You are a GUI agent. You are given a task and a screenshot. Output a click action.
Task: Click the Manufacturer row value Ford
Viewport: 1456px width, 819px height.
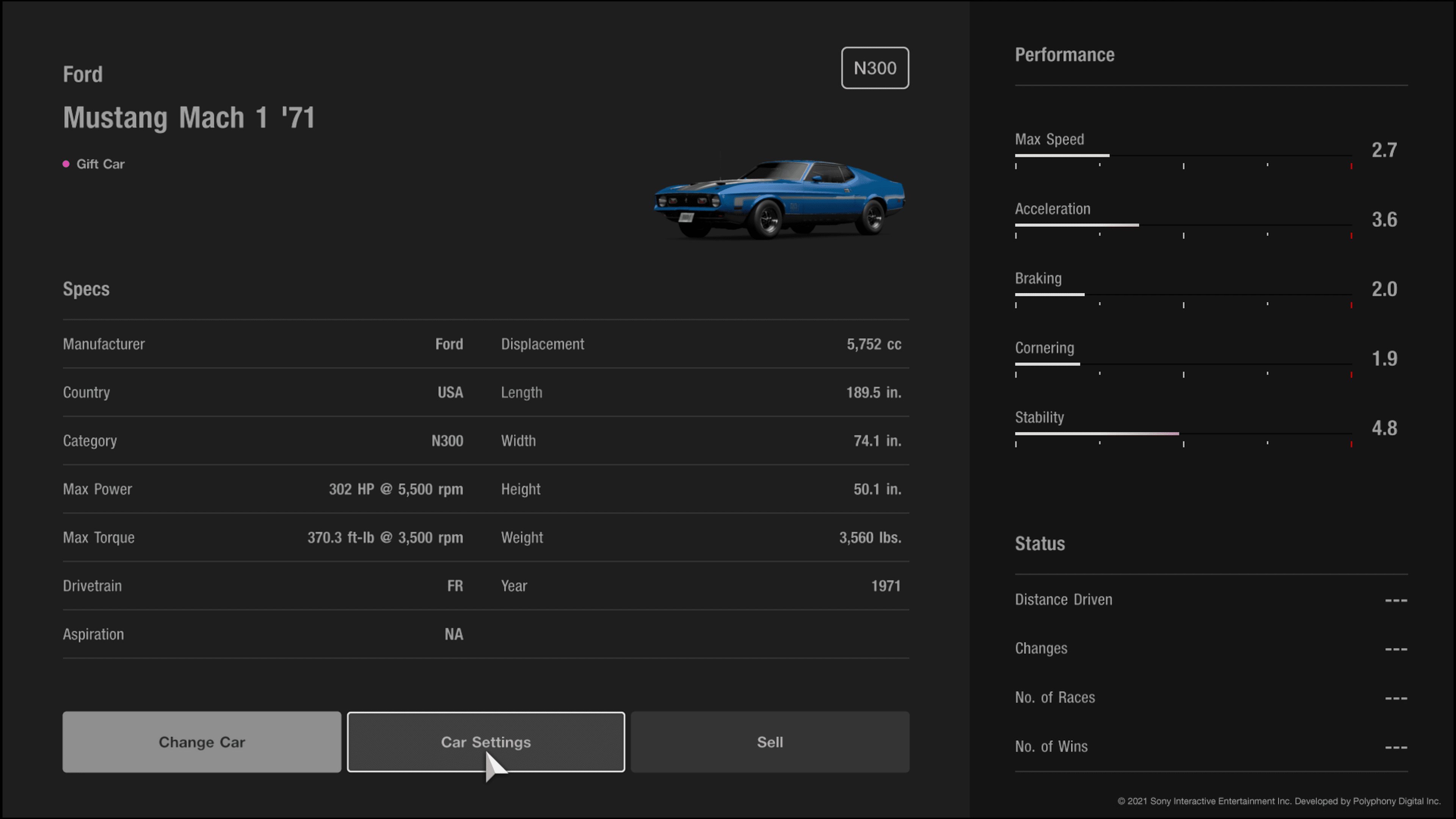[449, 344]
